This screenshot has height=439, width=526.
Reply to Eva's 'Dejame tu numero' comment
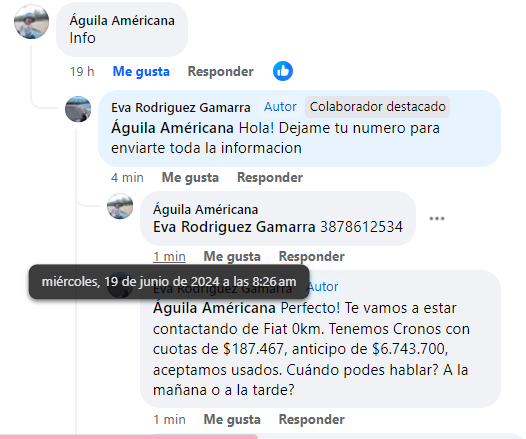pos(270,177)
